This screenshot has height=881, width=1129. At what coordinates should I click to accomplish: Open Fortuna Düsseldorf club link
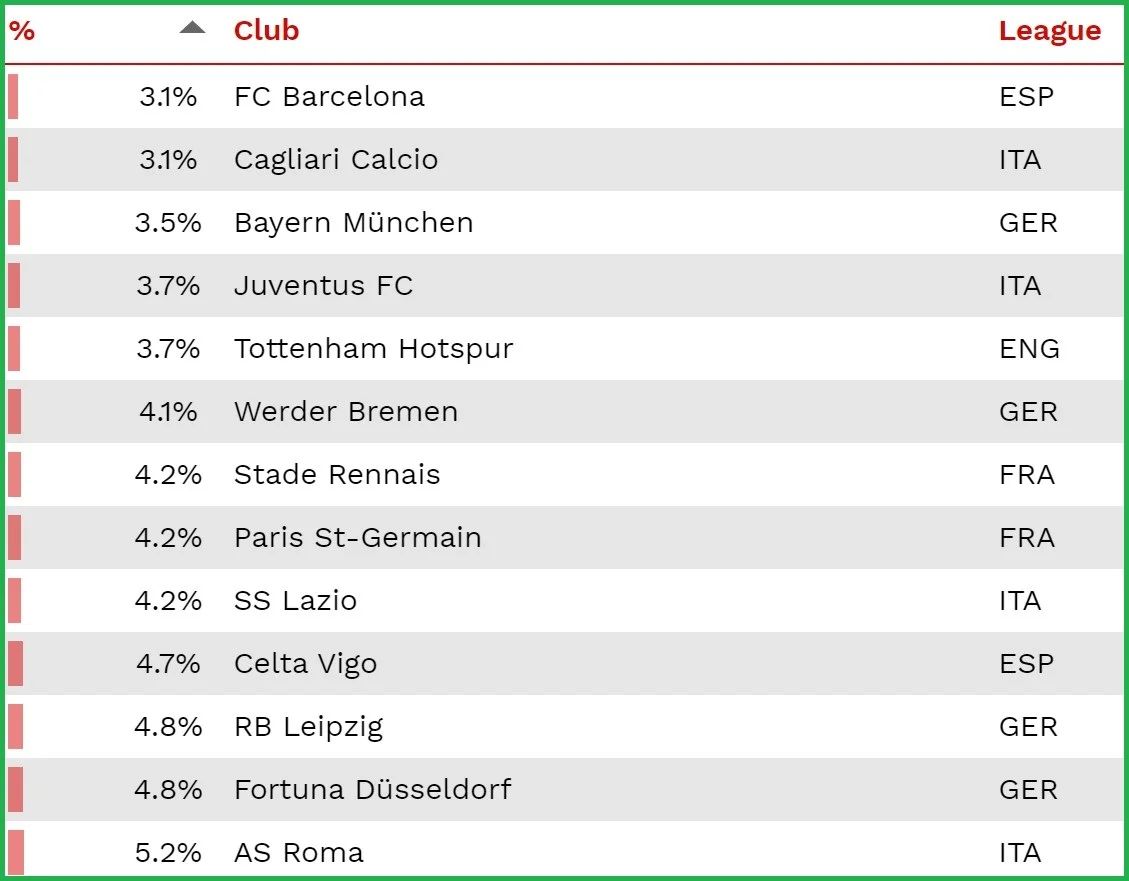click(x=372, y=790)
